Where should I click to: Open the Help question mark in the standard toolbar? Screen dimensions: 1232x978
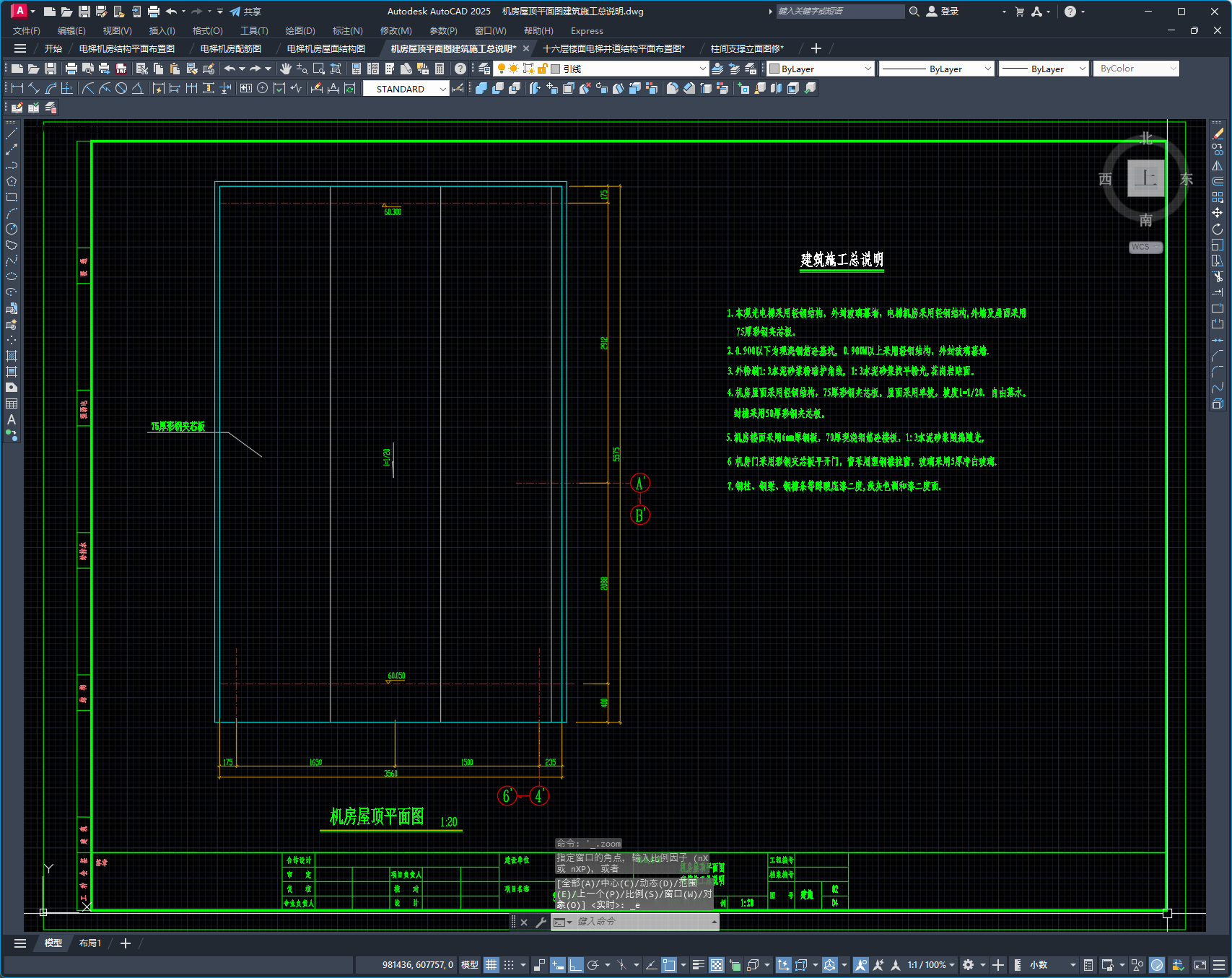[x=460, y=69]
